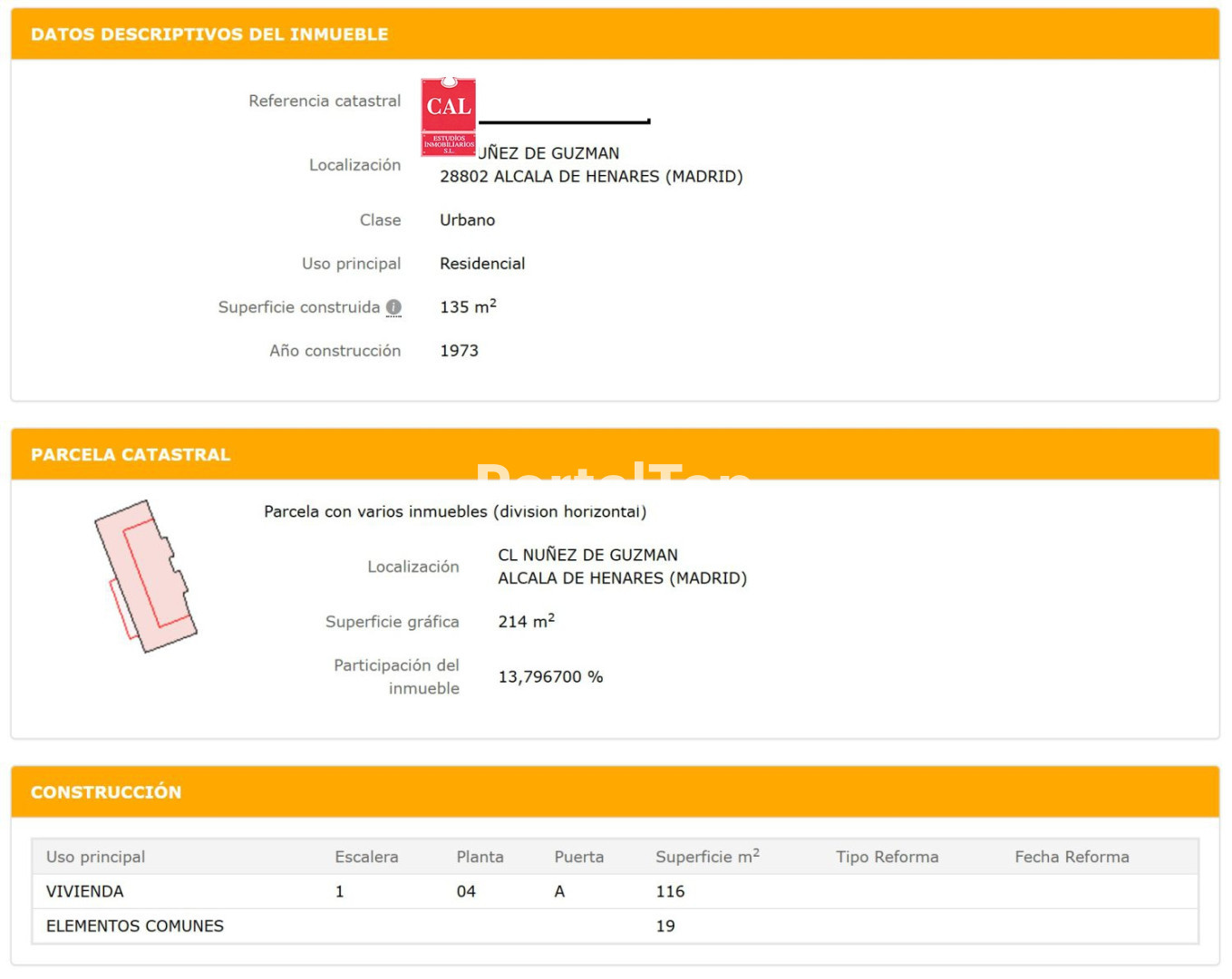Click the Puerta column header
The width and height of the screenshot is (1232, 979).
(578, 857)
